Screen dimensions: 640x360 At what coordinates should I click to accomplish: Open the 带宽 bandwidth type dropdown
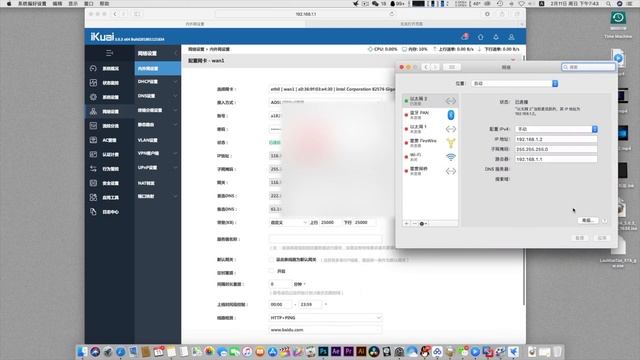click(x=288, y=222)
